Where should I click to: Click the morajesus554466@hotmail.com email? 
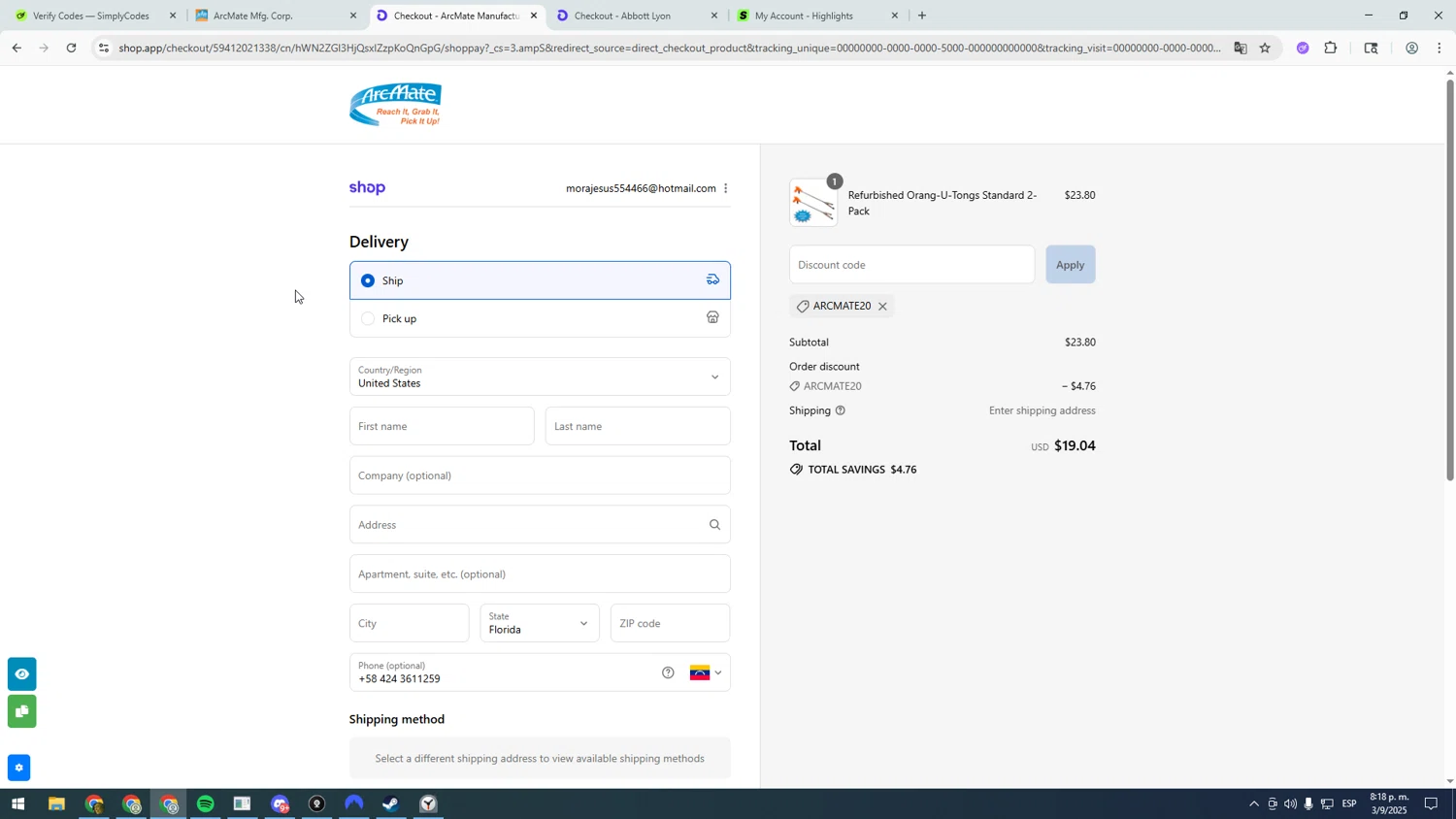tap(641, 188)
